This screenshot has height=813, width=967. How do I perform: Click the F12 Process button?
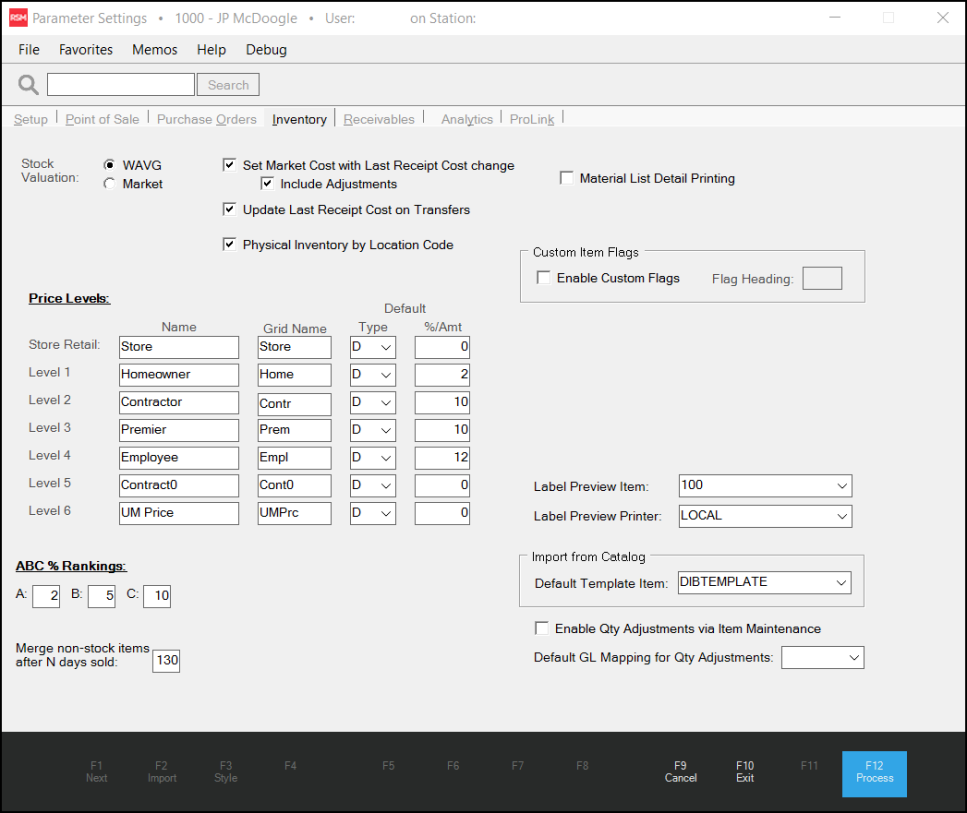(x=874, y=774)
